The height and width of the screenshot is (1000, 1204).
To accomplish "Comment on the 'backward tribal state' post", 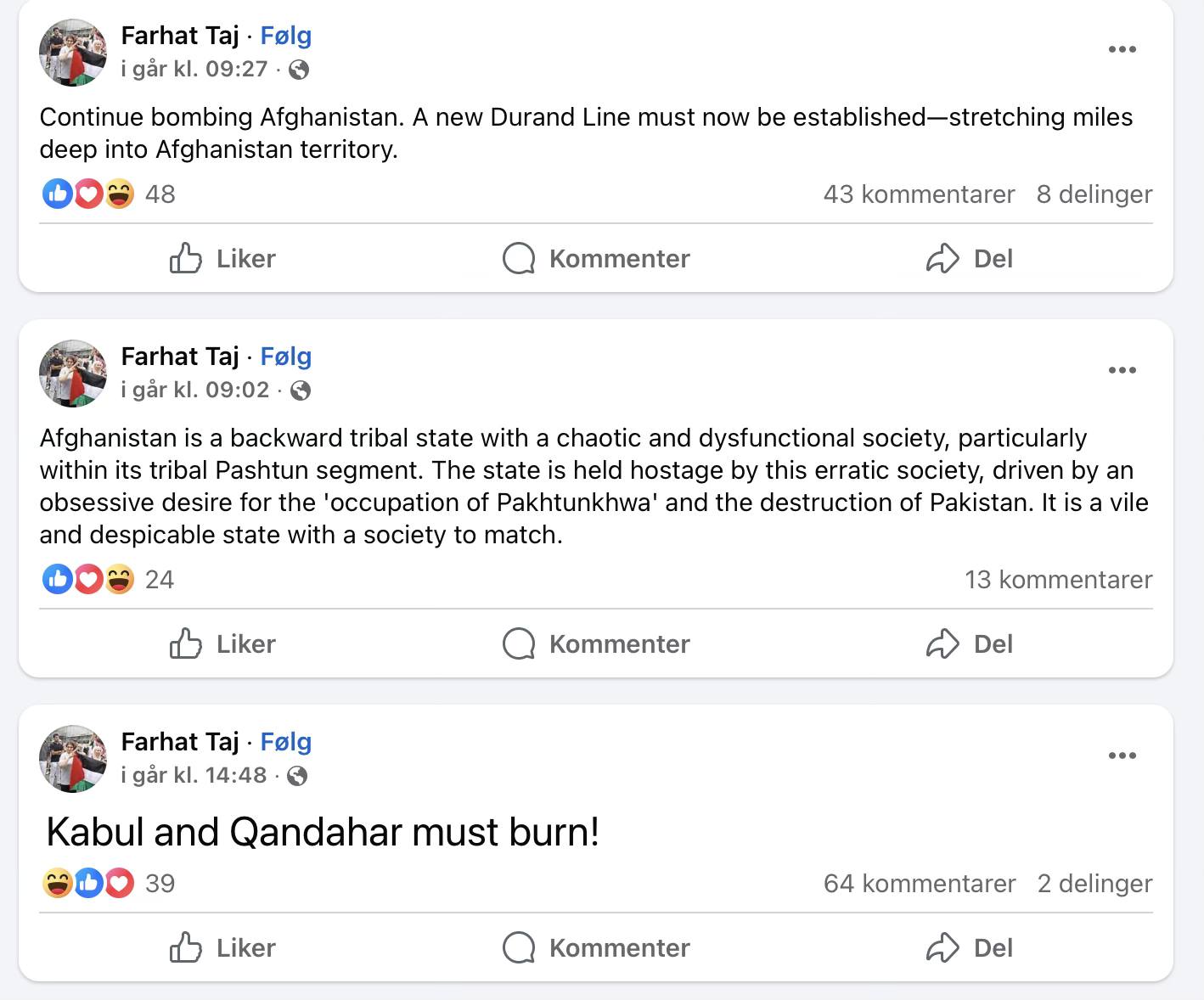I will (596, 643).
